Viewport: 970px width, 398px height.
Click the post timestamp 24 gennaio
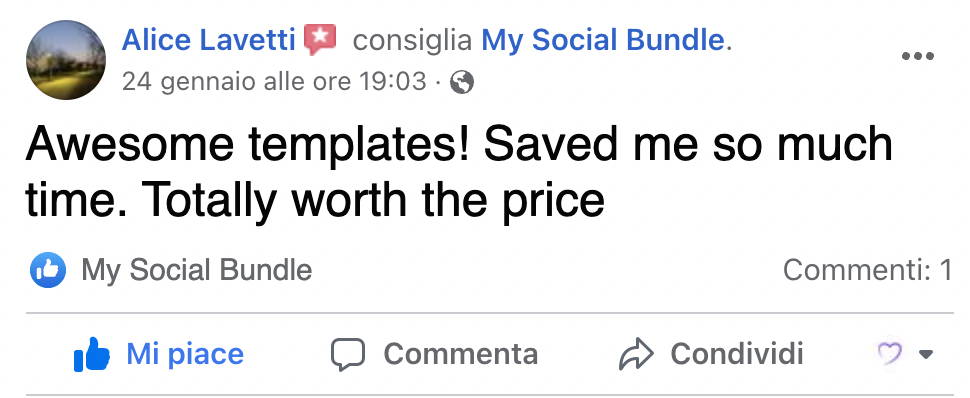274,81
